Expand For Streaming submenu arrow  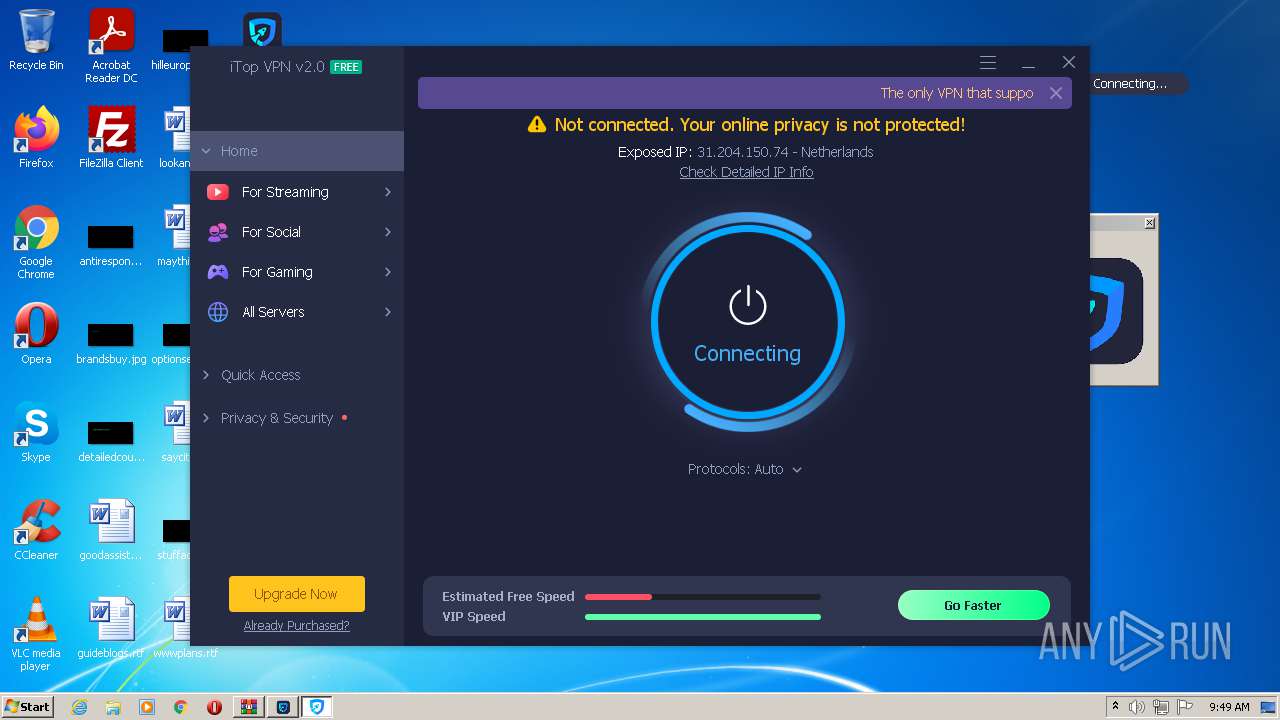388,192
